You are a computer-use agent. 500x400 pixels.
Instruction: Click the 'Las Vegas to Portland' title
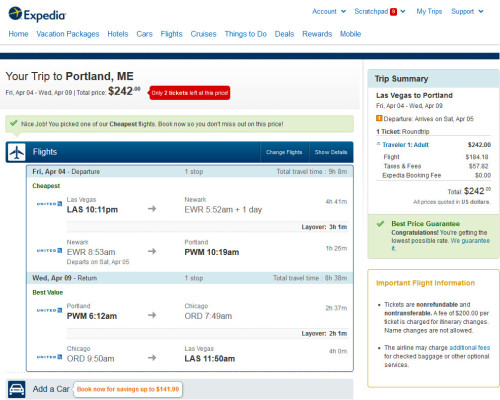[414, 95]
